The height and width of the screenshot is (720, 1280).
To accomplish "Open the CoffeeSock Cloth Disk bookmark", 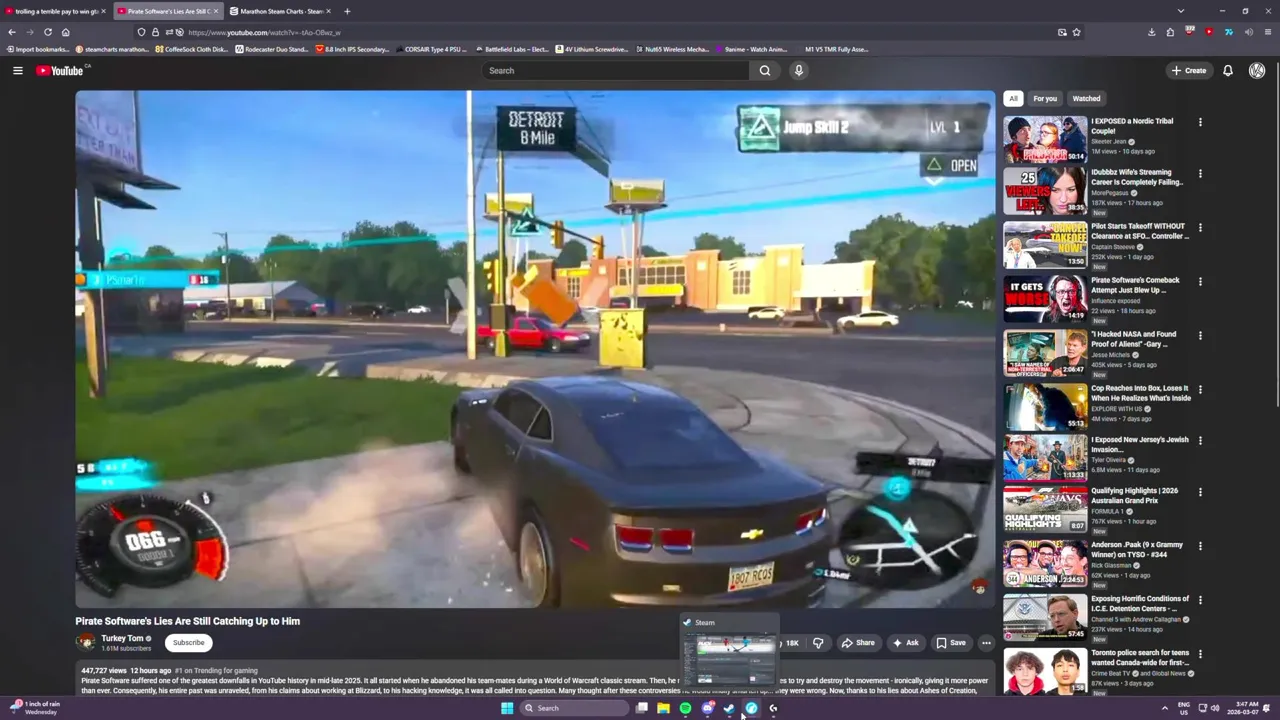I will click(192, 49).
